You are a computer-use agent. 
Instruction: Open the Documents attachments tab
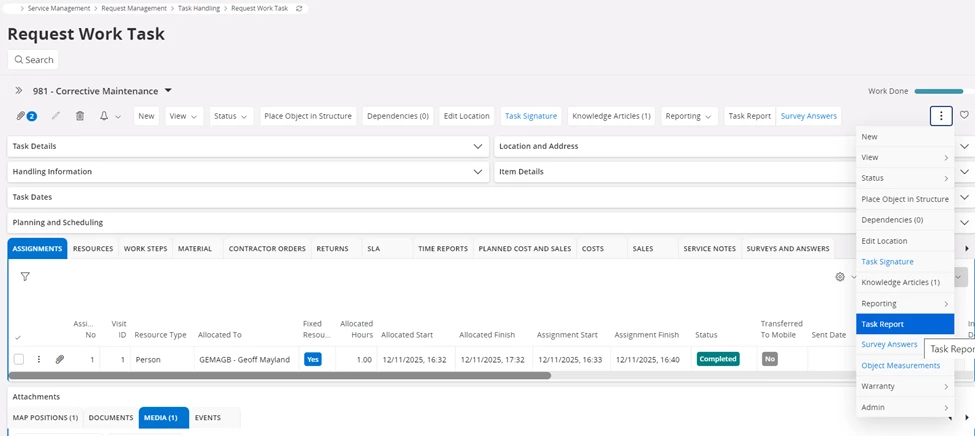click(x=111, y=418)
